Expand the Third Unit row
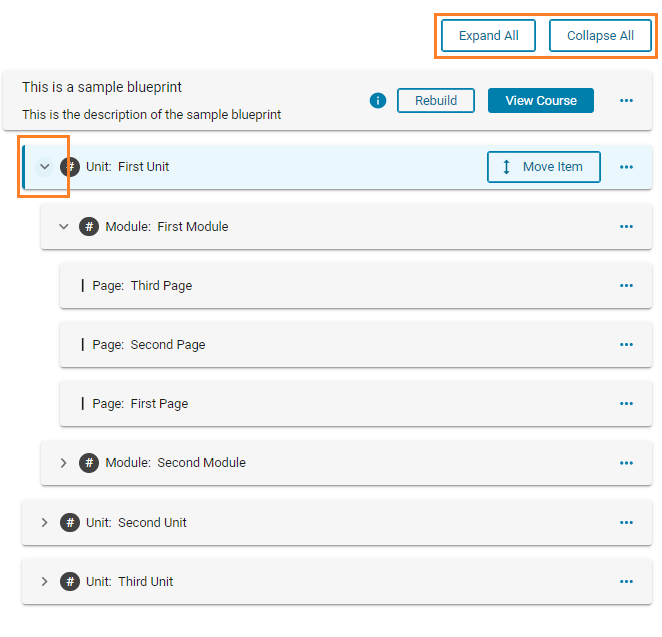Viewport: 662px width, 637px height. (x=44, y=582)
